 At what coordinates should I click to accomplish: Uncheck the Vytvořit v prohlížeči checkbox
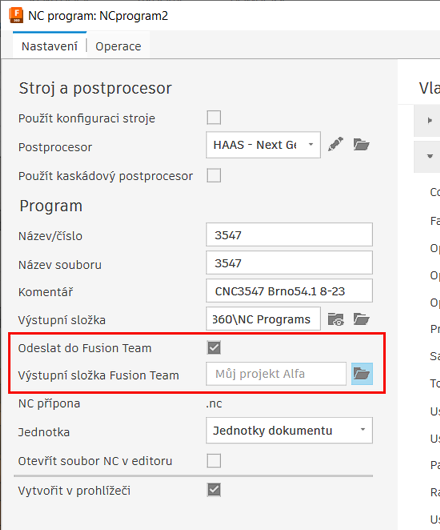(x=214, y=490)
